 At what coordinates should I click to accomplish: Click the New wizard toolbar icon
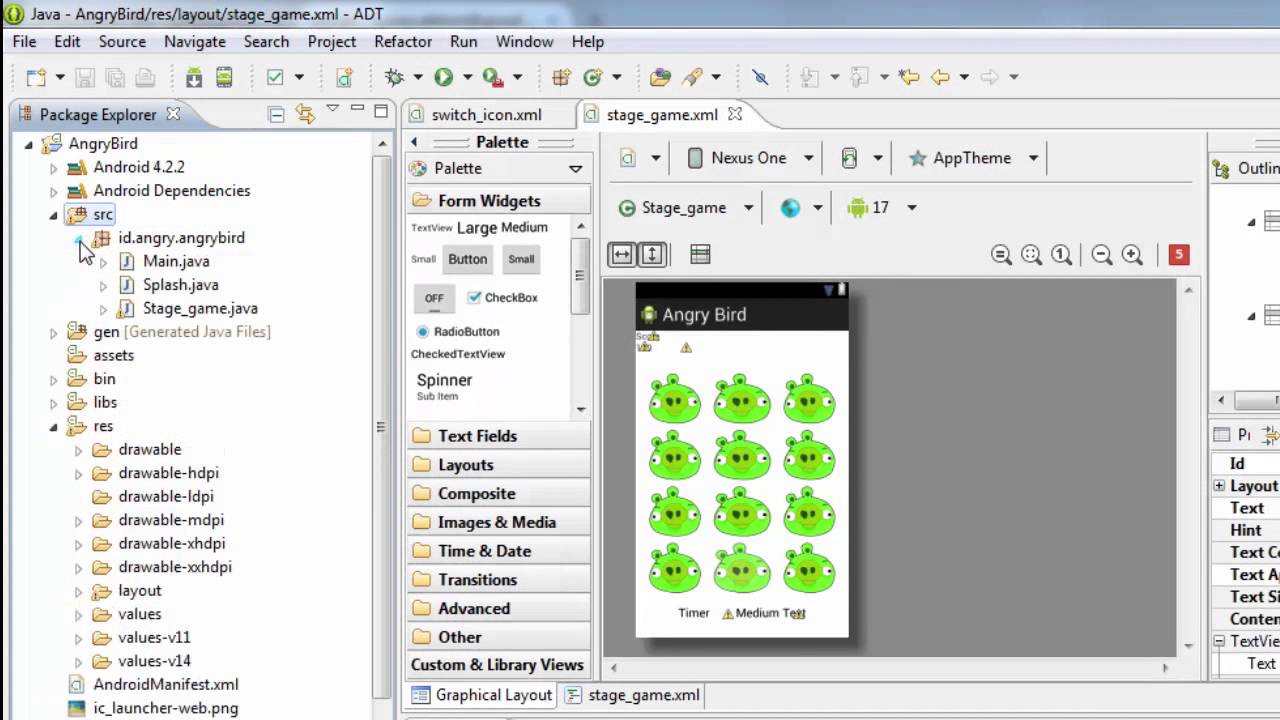[x=36, y=77]
